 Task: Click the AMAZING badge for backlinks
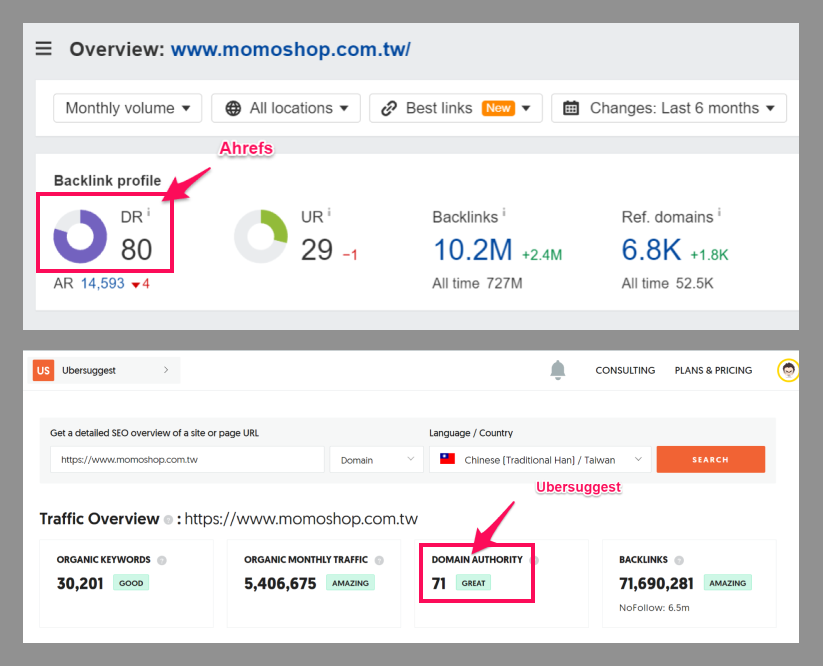tap(727, 583)
